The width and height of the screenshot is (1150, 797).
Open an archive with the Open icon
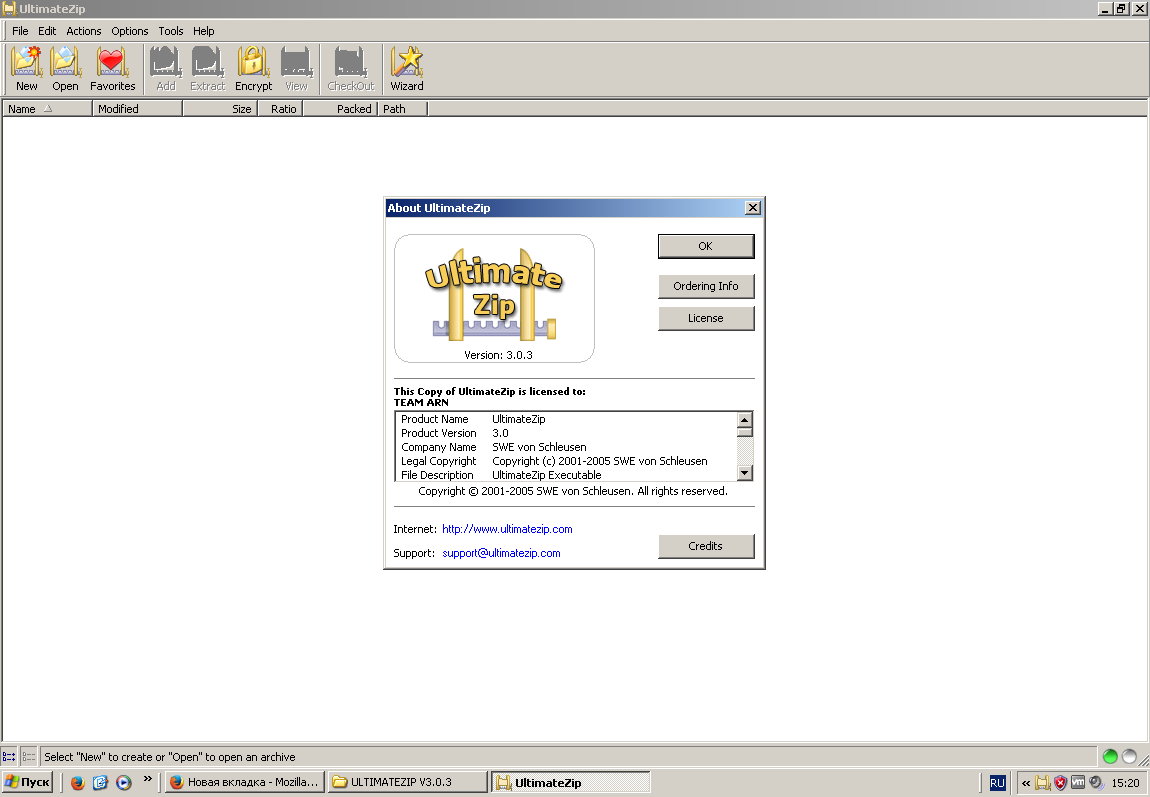pos(65,68)
